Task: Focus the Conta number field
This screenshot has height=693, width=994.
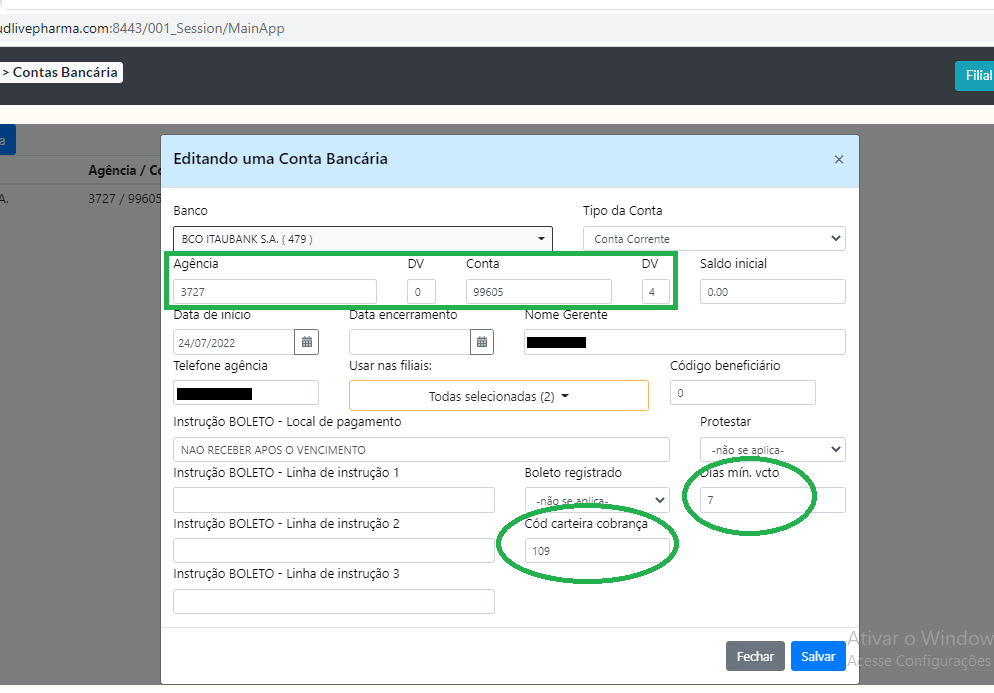Action: [x=538, y=291]
